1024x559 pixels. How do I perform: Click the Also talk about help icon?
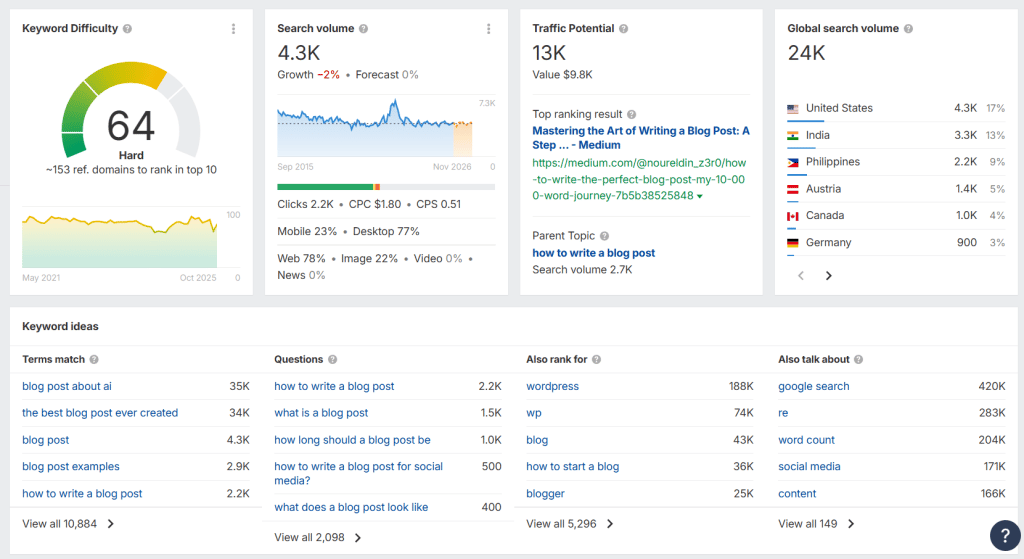pyautogui.click(x=858, y=359)
